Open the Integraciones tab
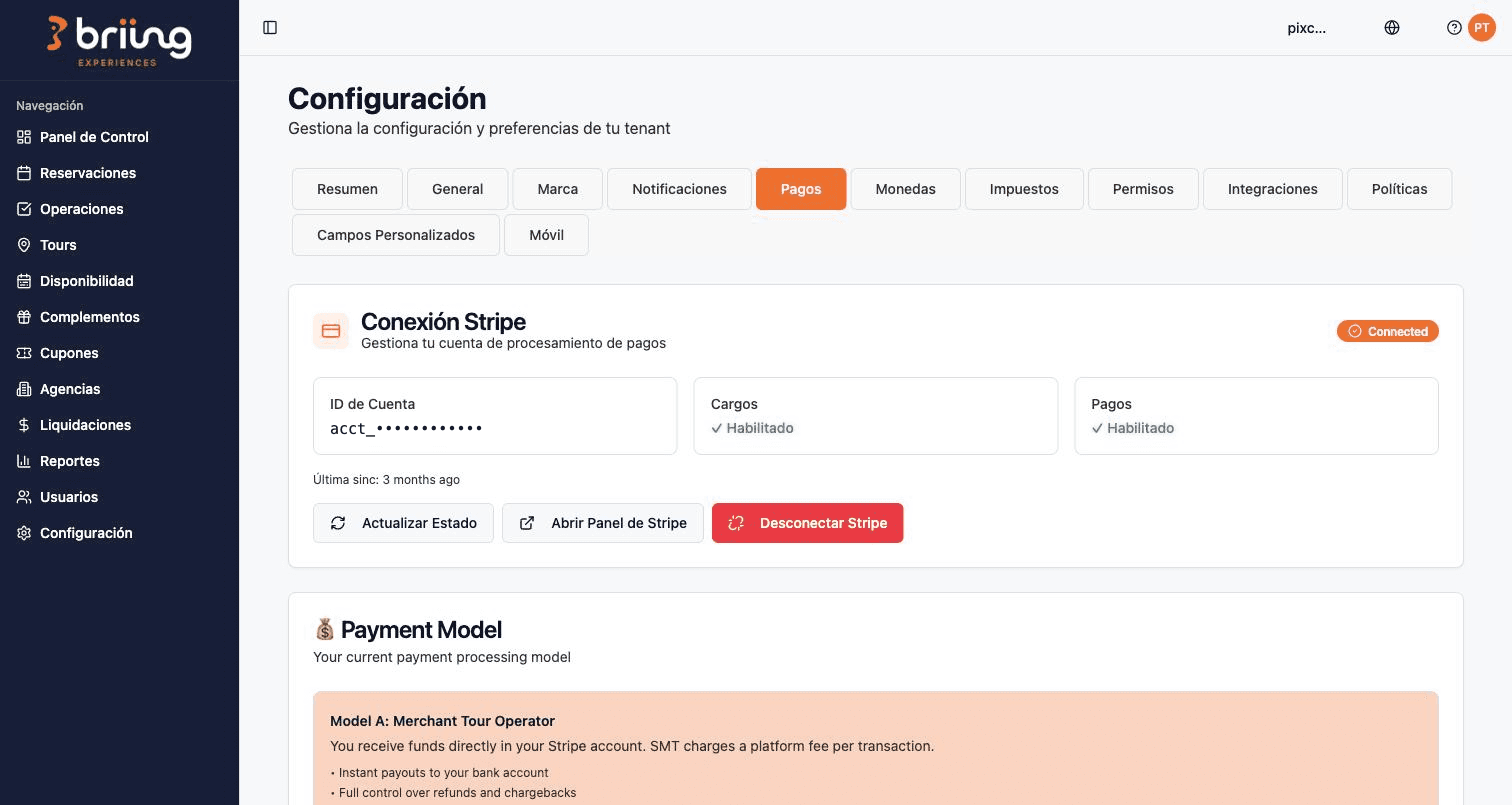 tap(1273, 189)
